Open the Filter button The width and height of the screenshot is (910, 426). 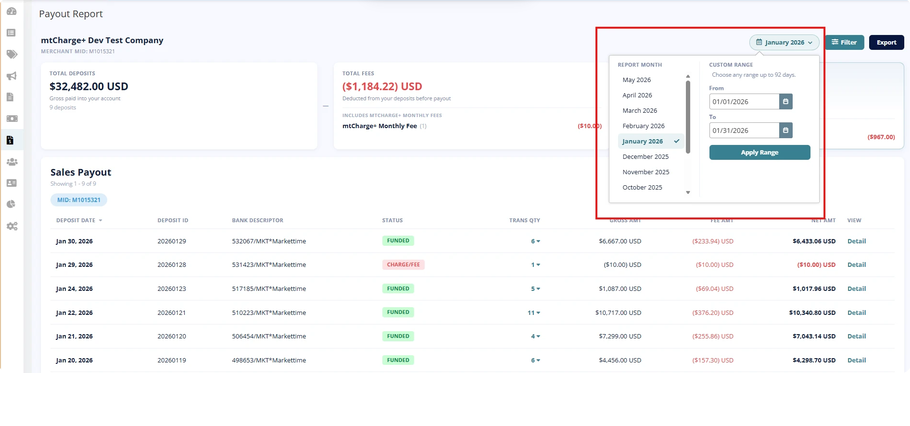tap(844, 42)
